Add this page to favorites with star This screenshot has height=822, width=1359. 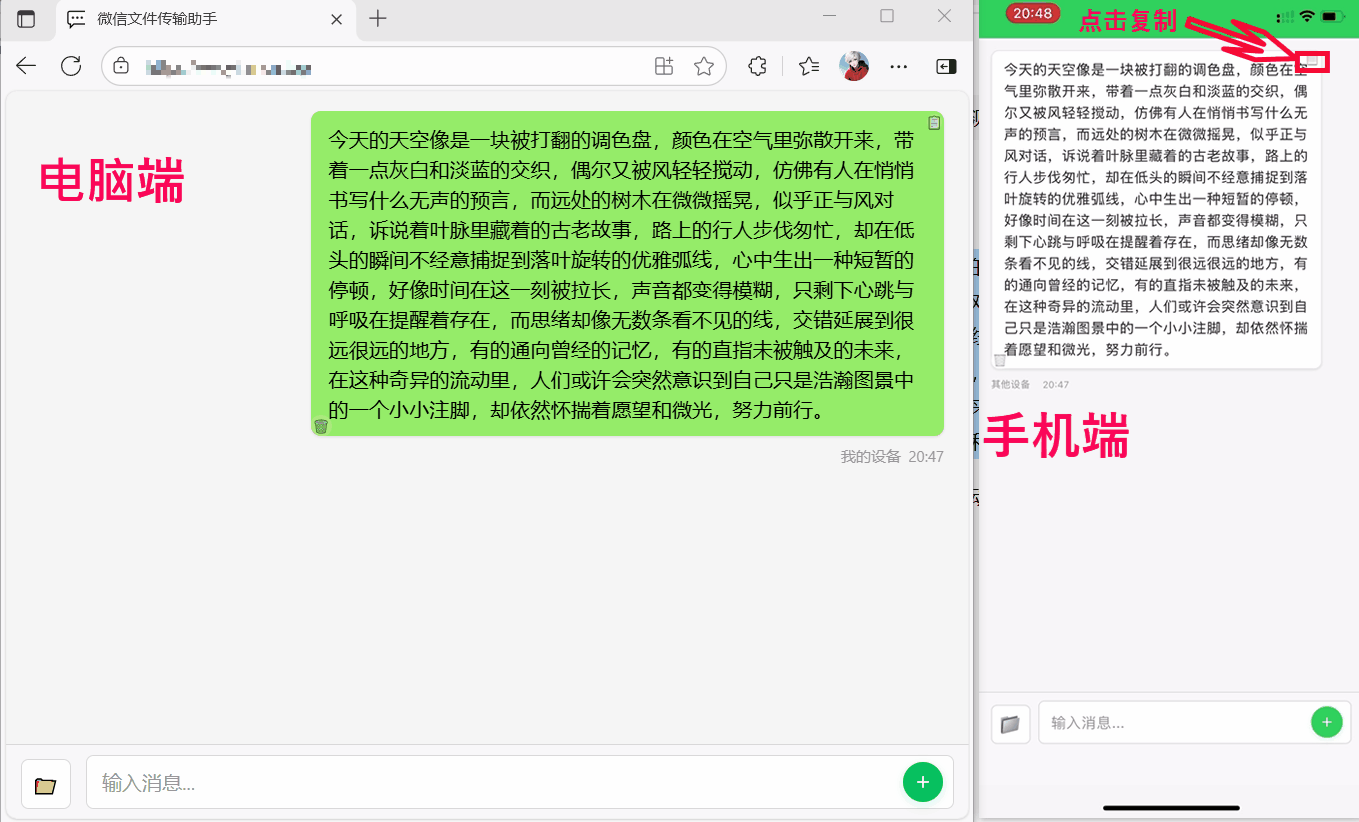[704, 67]
